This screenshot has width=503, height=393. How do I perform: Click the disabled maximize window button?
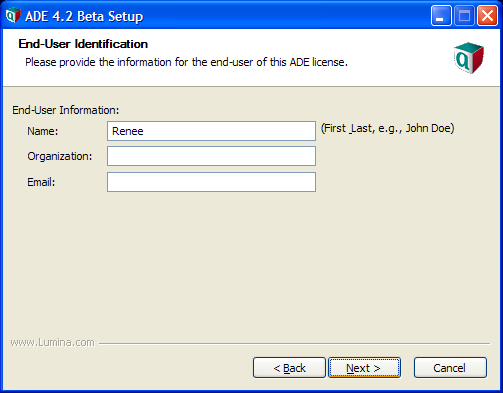click(x=464, y=15)
